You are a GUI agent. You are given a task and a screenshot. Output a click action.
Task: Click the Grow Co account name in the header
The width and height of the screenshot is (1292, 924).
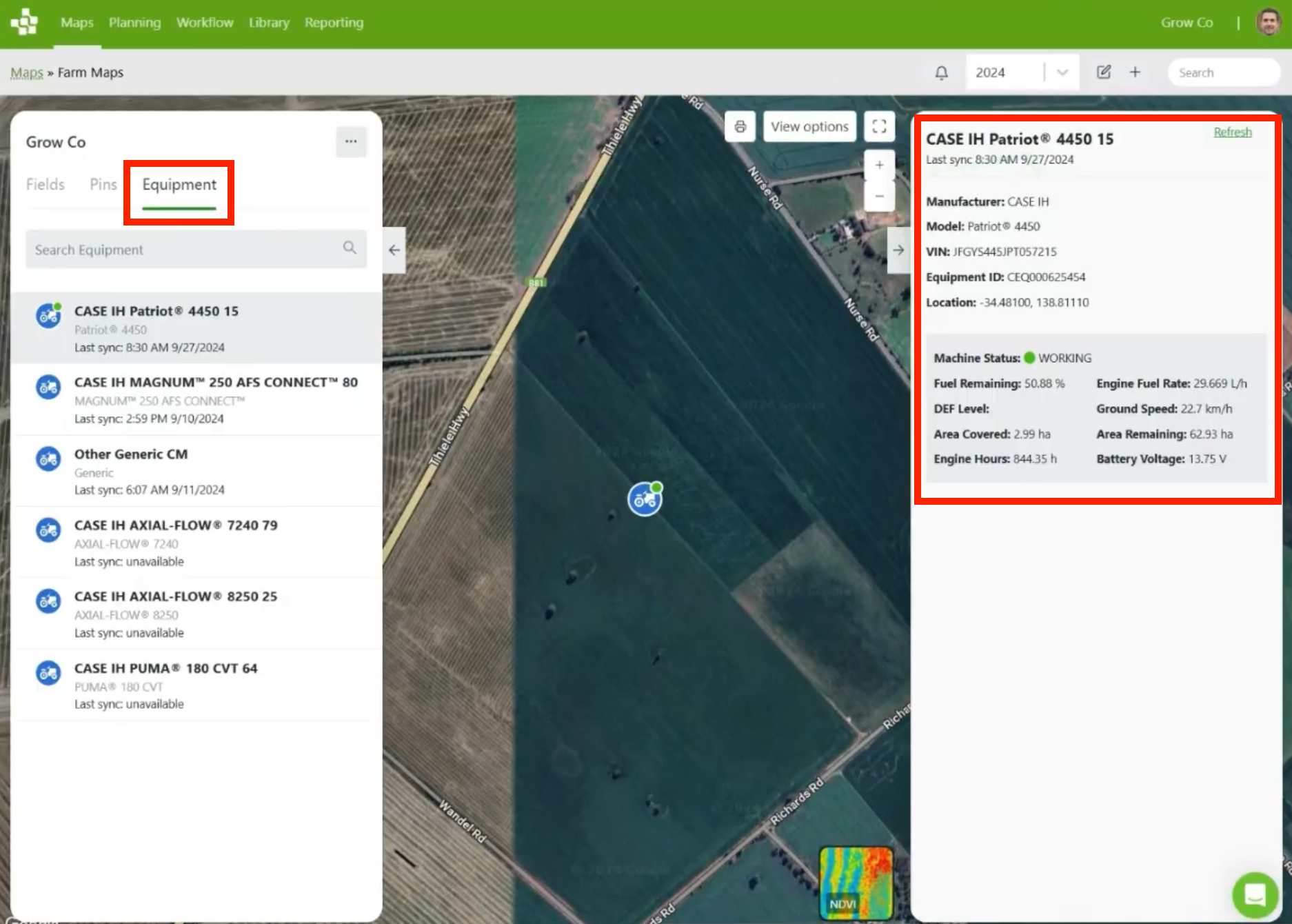tap(1187, 23)
